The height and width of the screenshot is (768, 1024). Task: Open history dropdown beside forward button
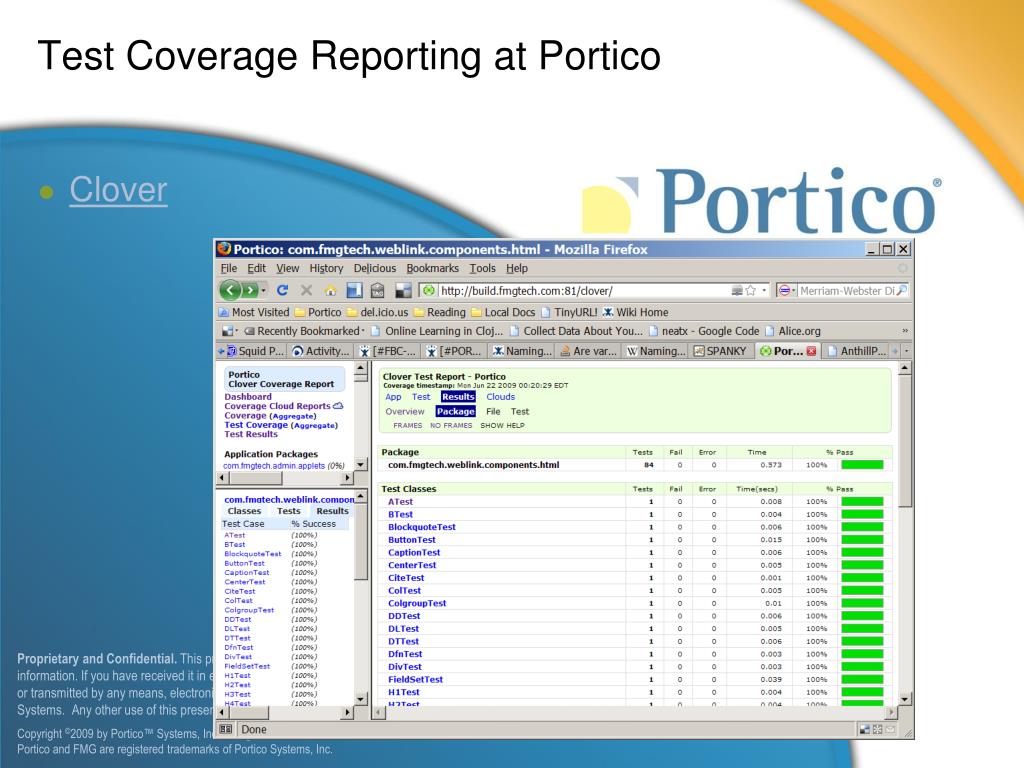pos(264,291)
